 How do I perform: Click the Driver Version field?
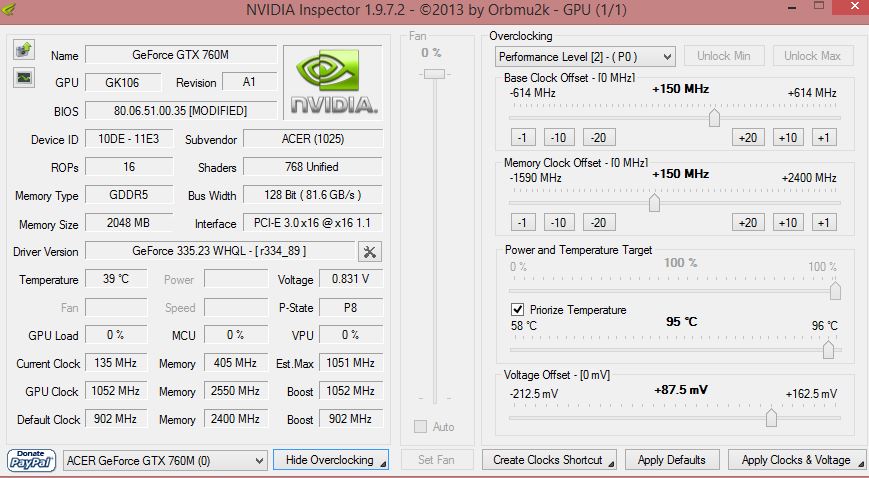tap(219, 251)
